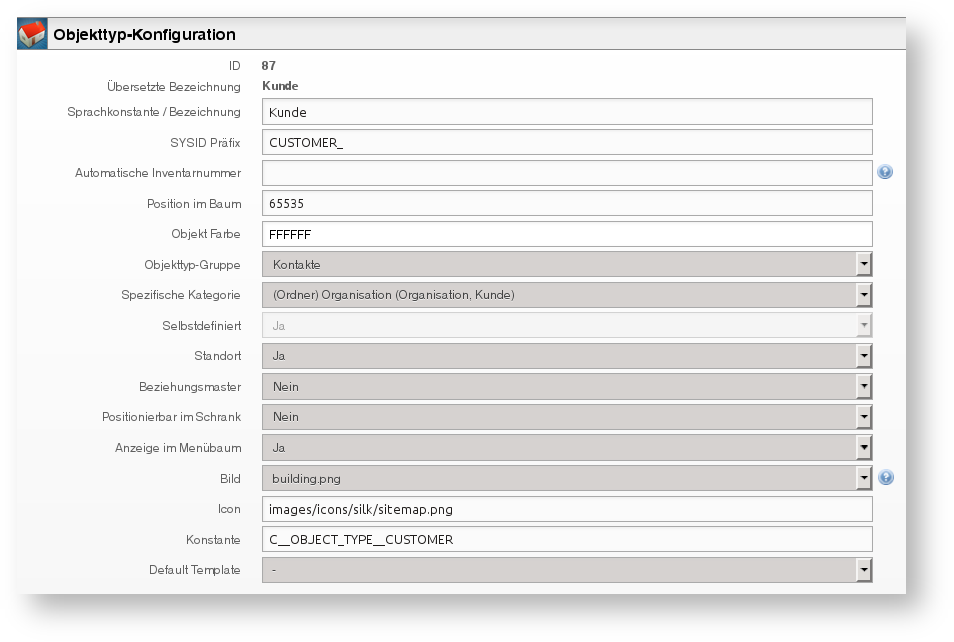This screenshot has width=954, height=642.
Task: Open the Beziehungsmaster dropdown
Action: point(567,386)
